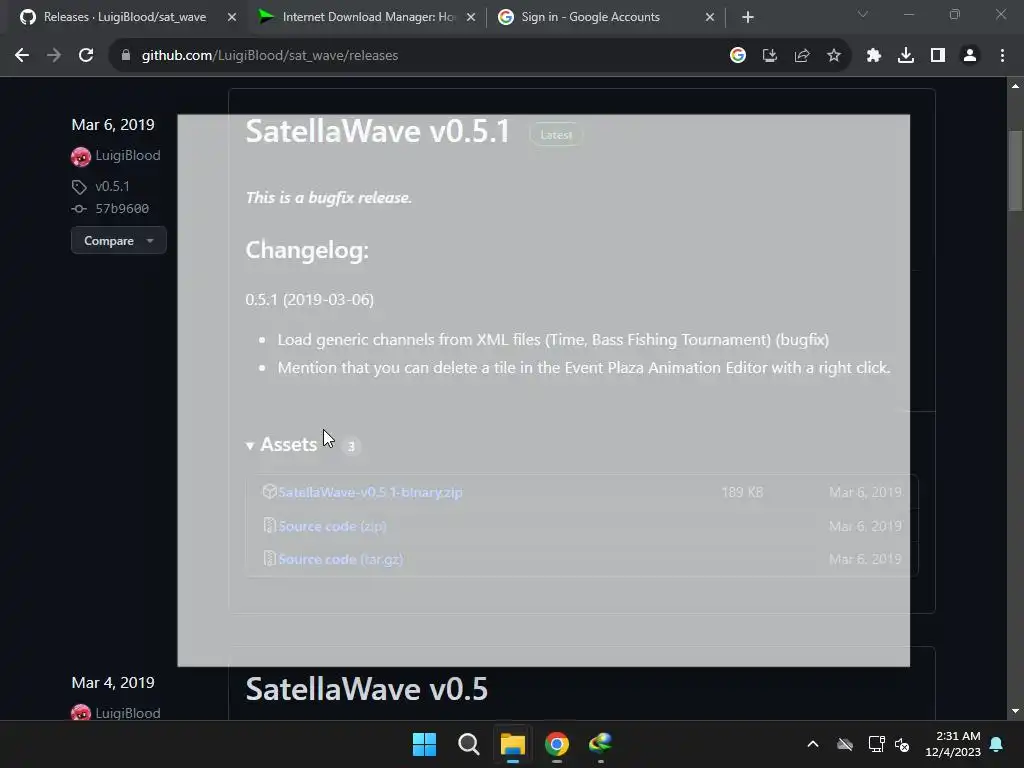Click the site lock icon in address bar
Screen dimensions: 1024x768
pos(125,56)
